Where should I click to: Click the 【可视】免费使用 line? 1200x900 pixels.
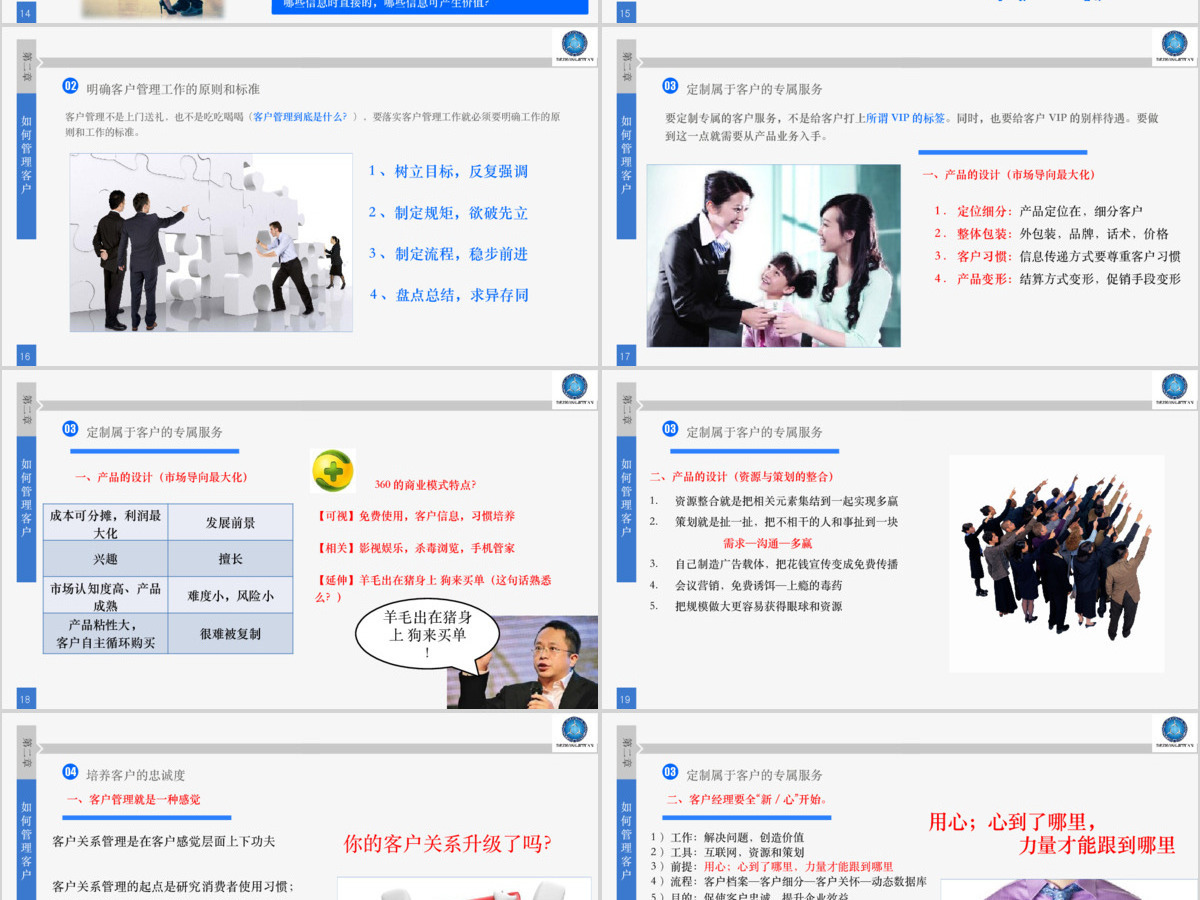415,516
